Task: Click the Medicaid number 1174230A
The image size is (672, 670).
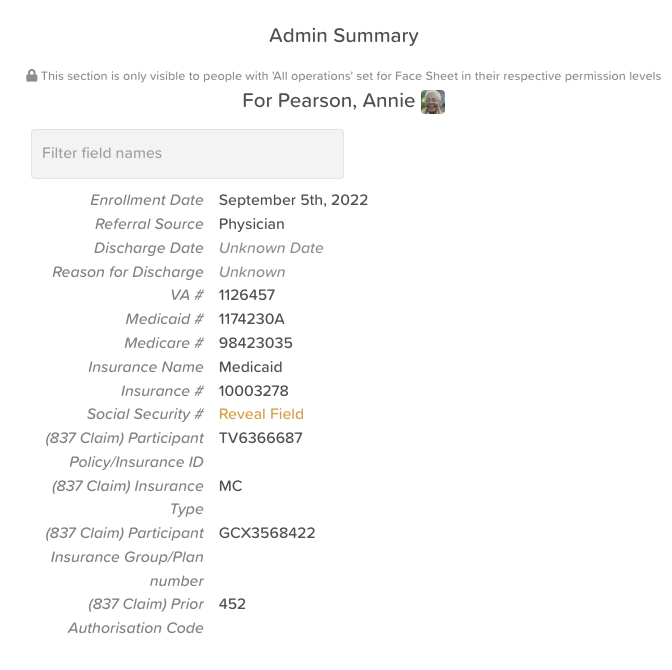Action: (252, 319)
